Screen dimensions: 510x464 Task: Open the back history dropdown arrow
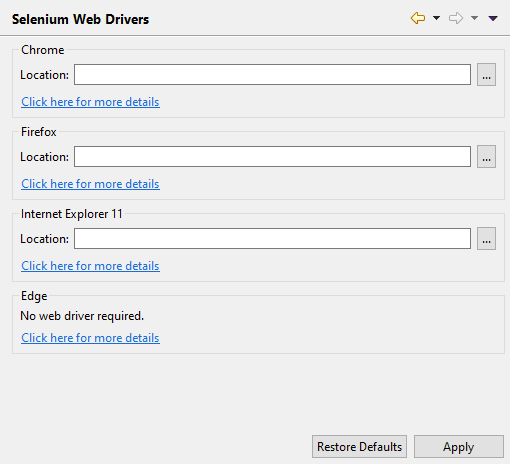tap(436, 18)
